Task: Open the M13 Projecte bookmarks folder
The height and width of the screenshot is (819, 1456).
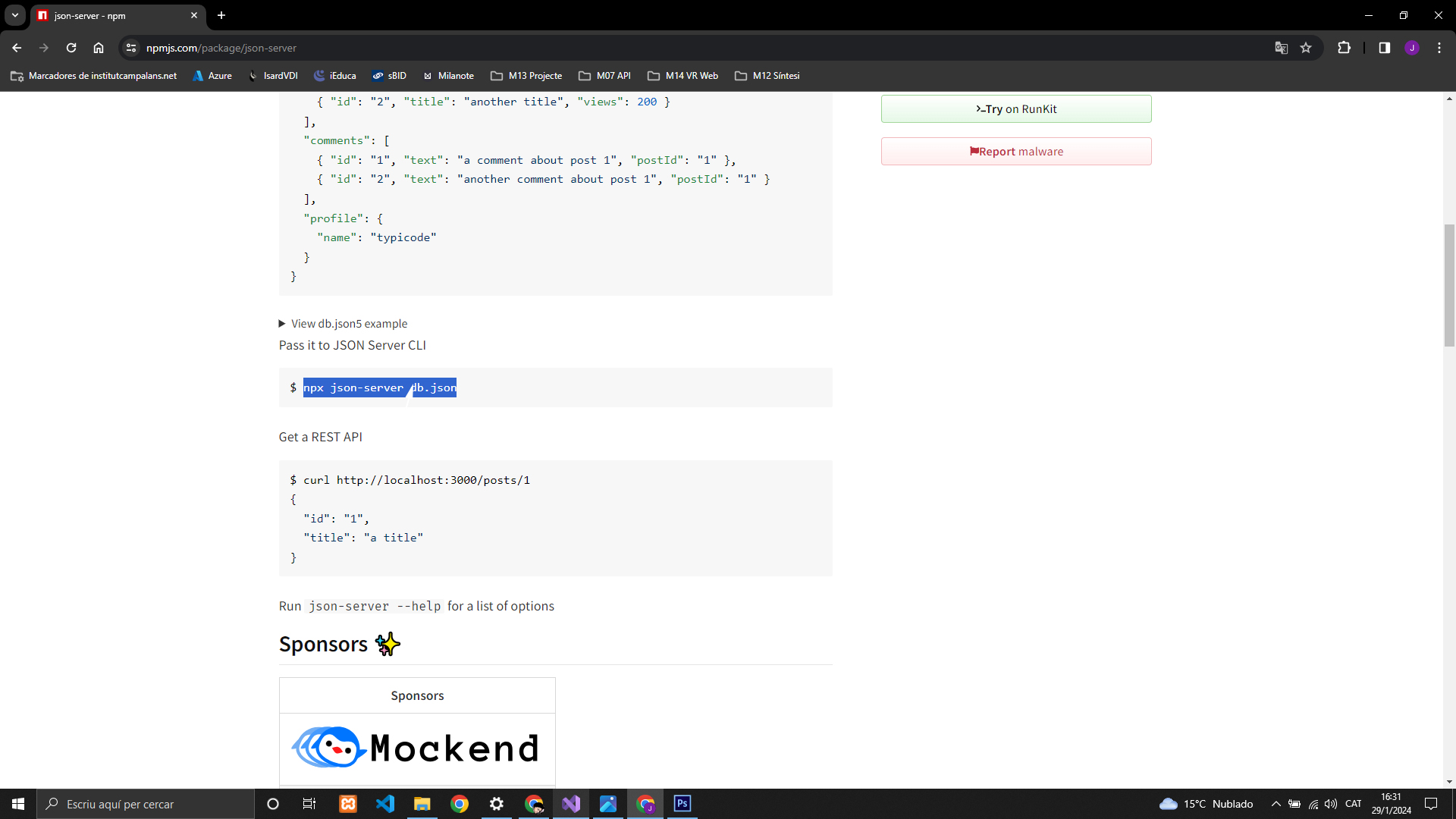Action: coord(526,76)
